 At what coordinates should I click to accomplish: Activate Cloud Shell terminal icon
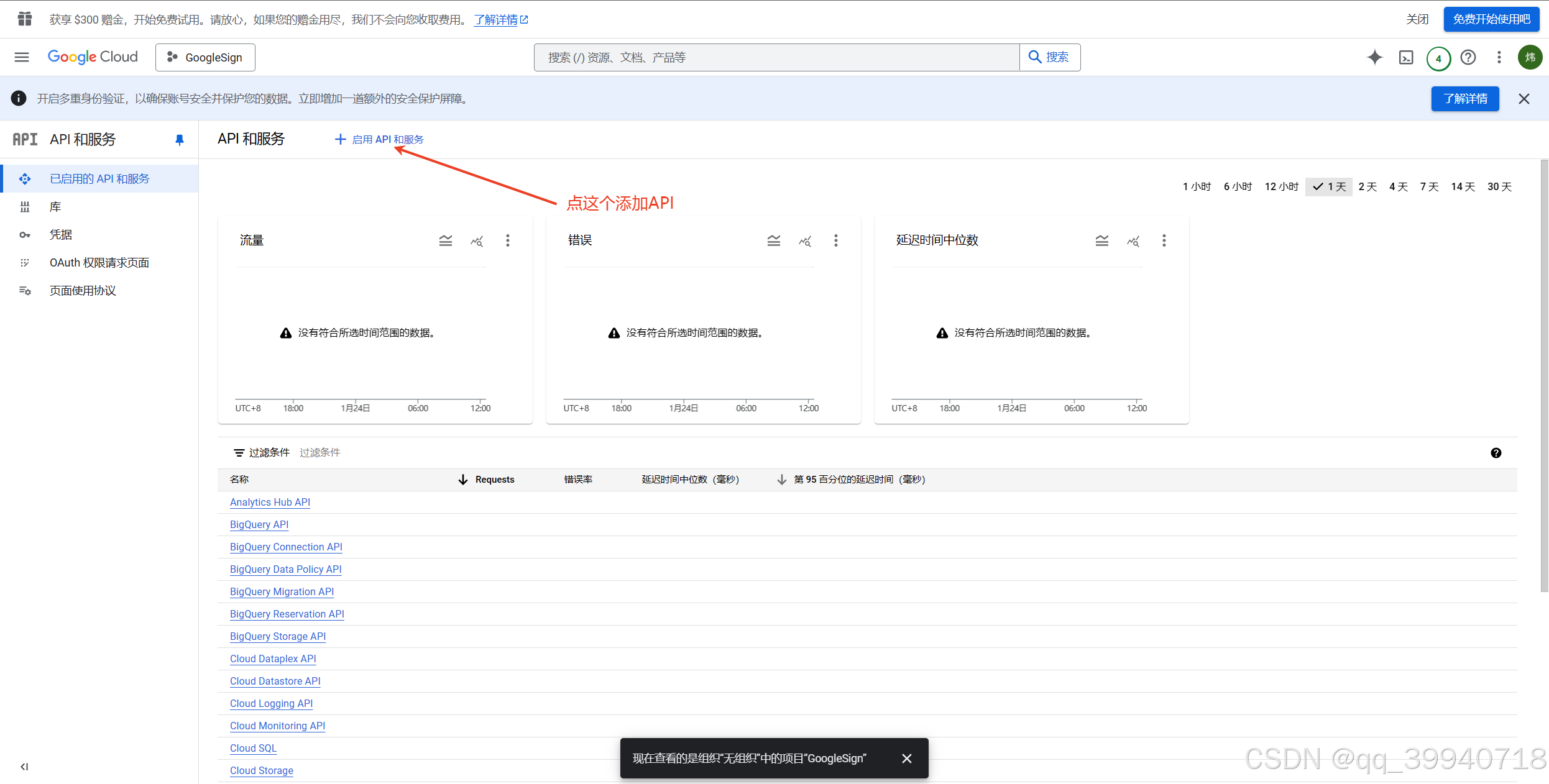[x=1406, y=57]
